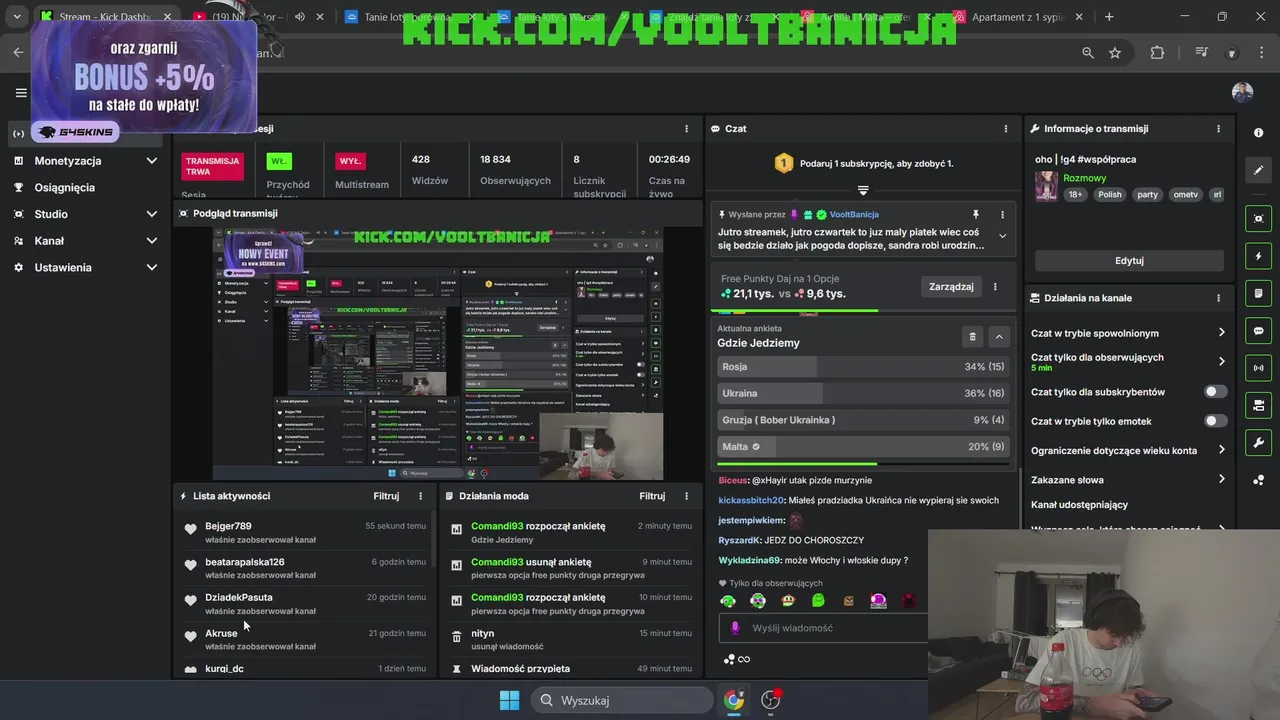Image resolution: width=1280 pixels, height=720 pixels.
Task: Click the document panel icon in right sidebar
Action: click(1258, 293)
